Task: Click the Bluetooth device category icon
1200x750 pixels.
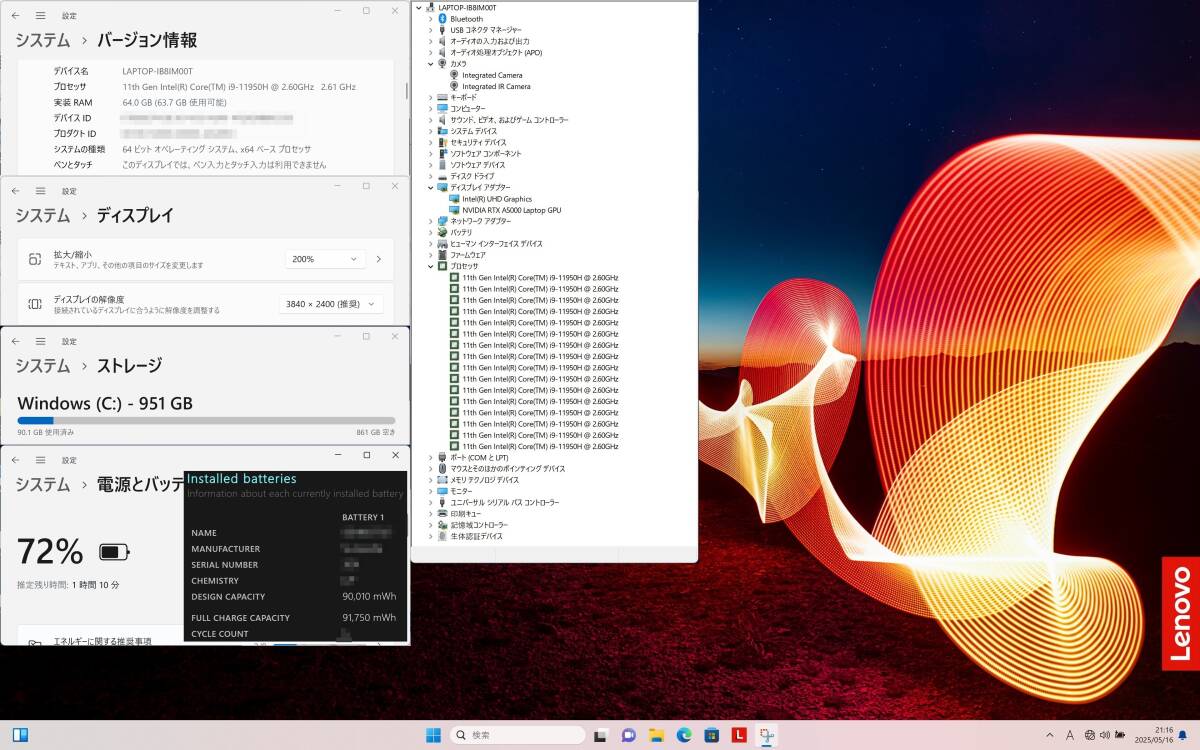Action: tap(442, 19)
